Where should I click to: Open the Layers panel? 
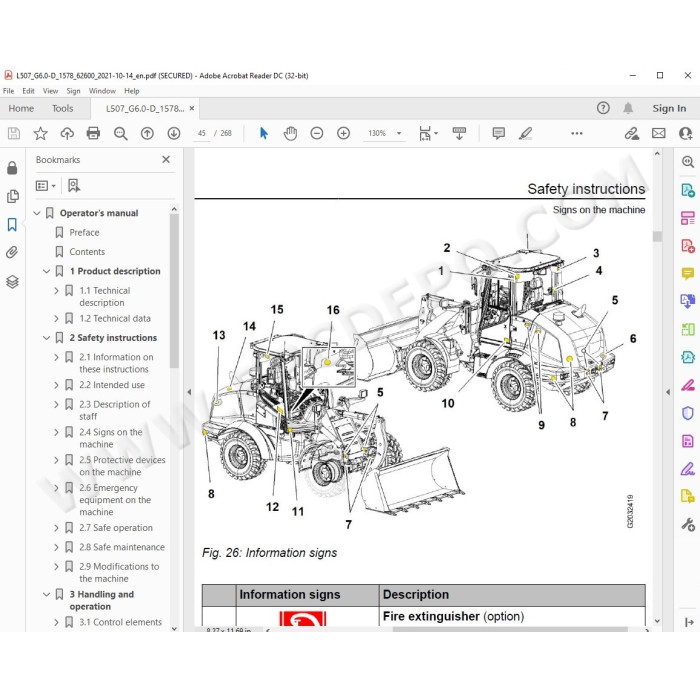(12, 281)
